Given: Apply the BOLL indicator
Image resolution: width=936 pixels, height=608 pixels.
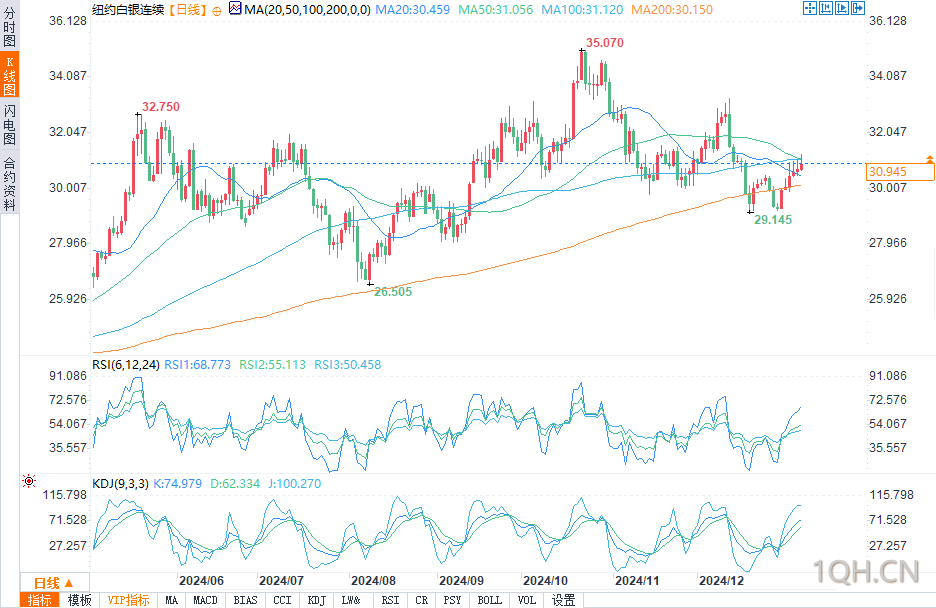Looking at the screenshot, I should (x=489, y=600).
